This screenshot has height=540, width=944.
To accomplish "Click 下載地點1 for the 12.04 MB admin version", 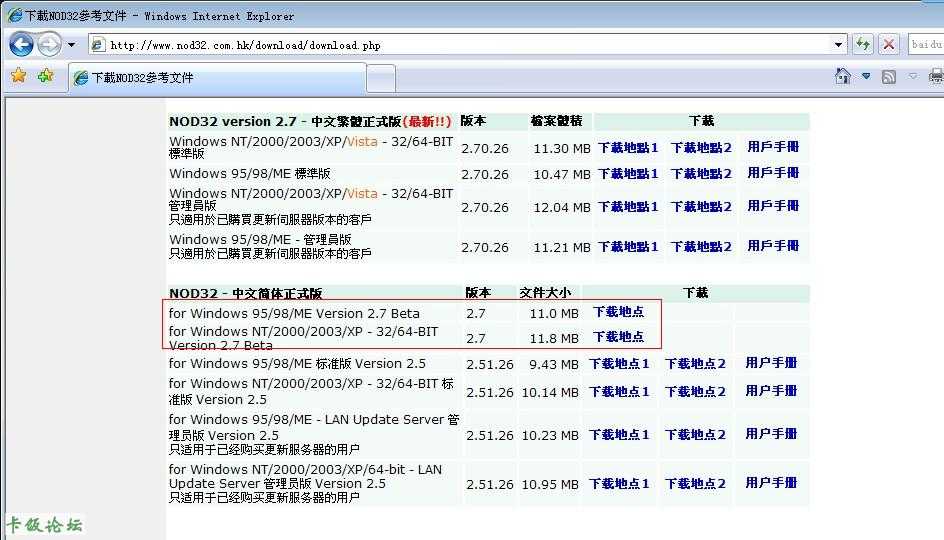I will 628,206.
